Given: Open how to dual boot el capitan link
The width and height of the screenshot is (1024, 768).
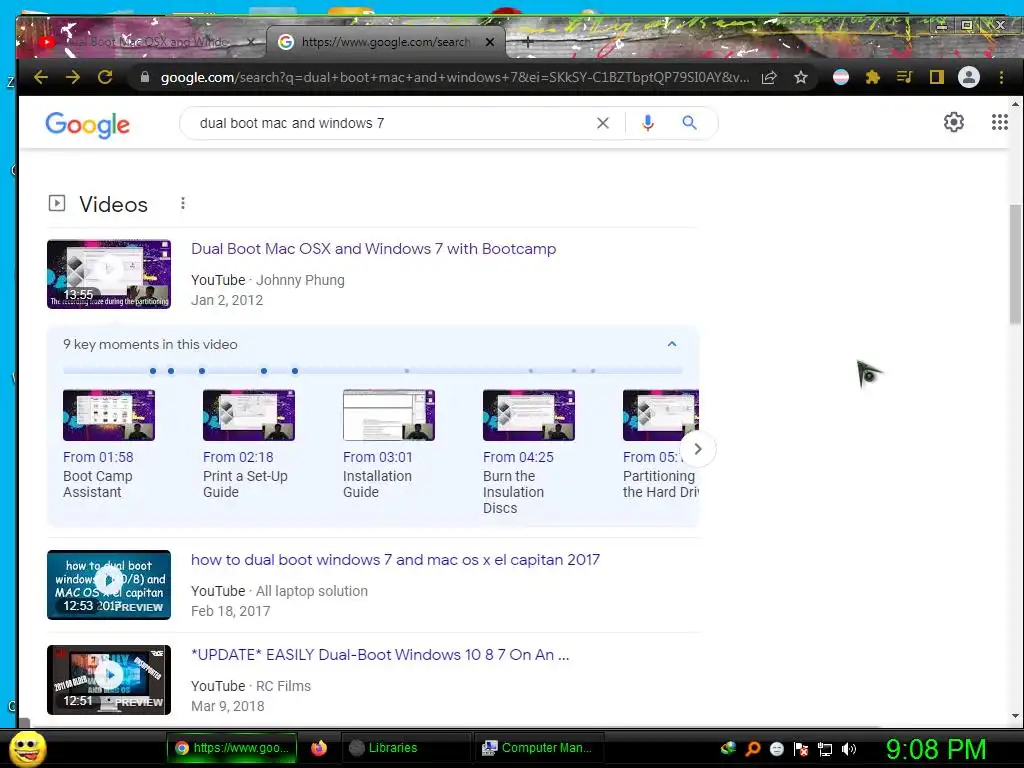Looking at the screenshot, I should coord(395,560).
